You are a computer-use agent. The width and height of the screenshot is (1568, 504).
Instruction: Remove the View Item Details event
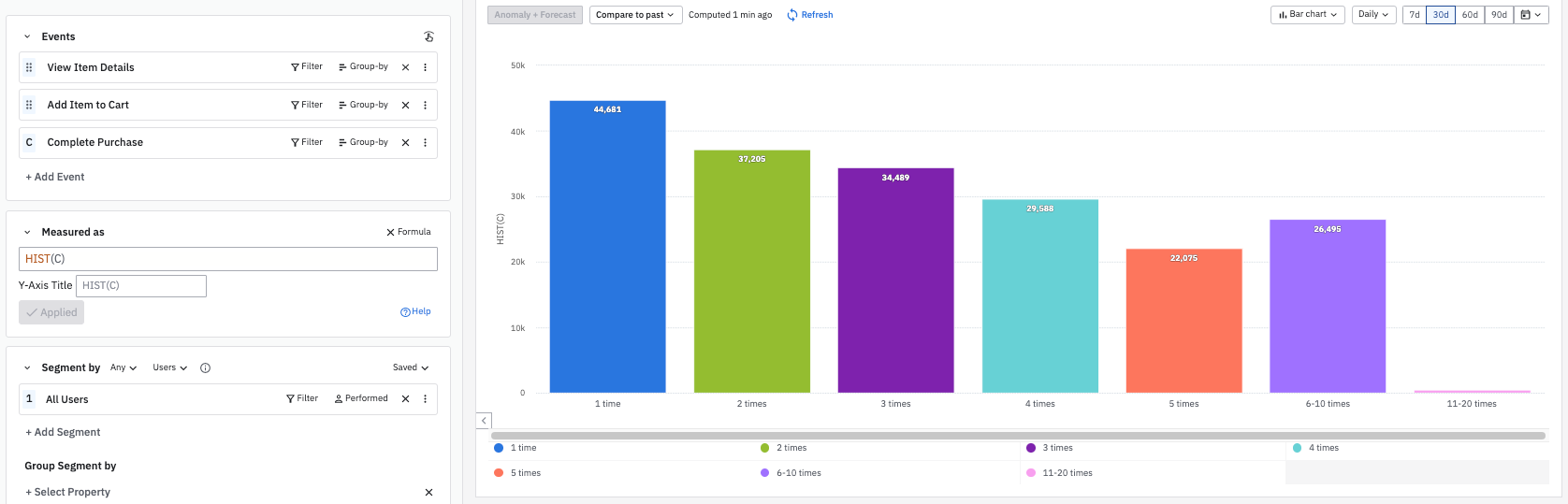[x=405, y=67]
